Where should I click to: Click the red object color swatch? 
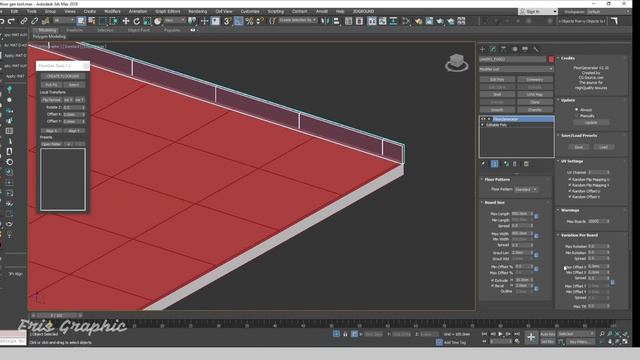click(x=551, y=60)
